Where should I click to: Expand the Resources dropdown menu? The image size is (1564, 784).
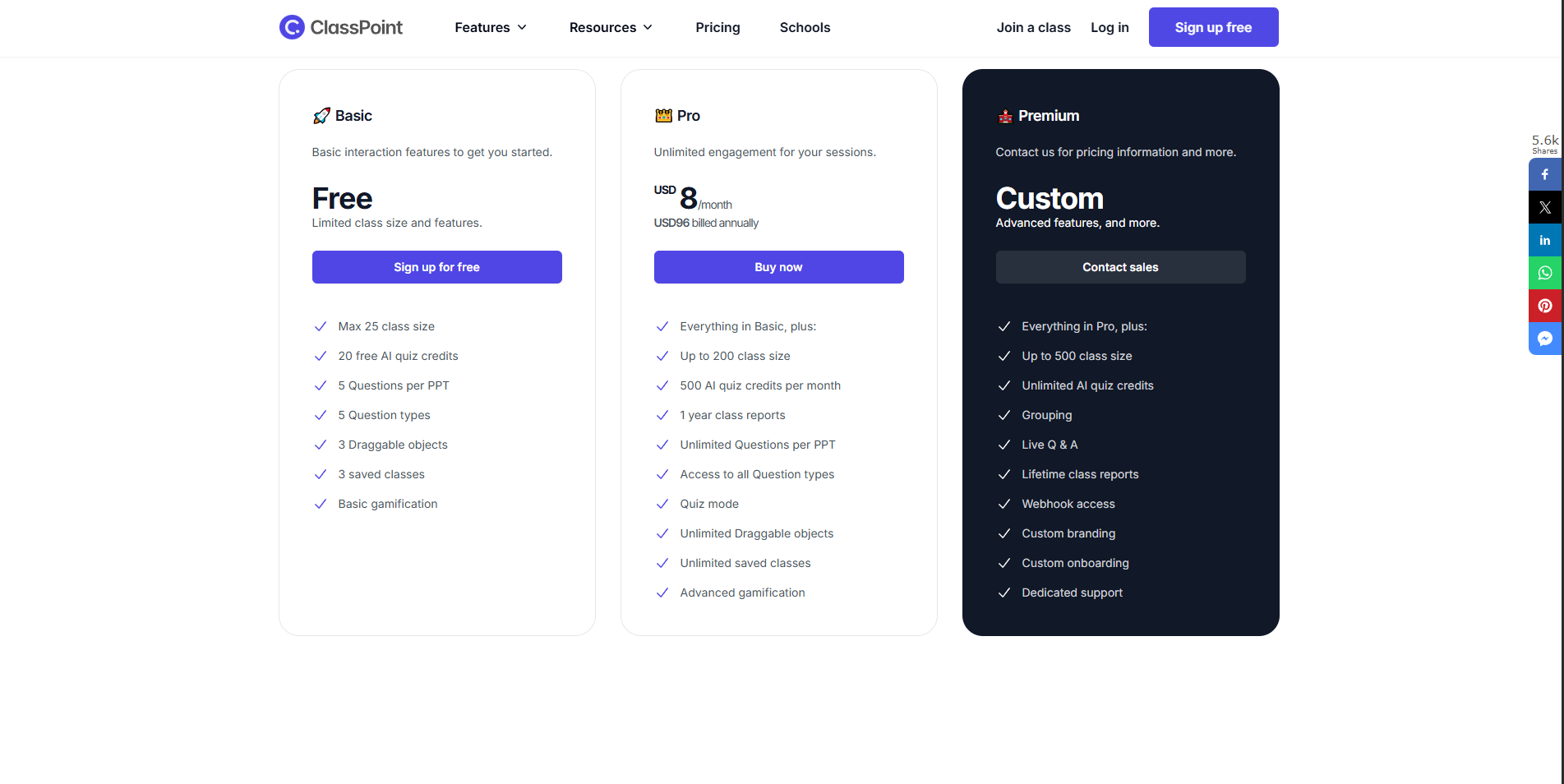(x=611, y=27)
